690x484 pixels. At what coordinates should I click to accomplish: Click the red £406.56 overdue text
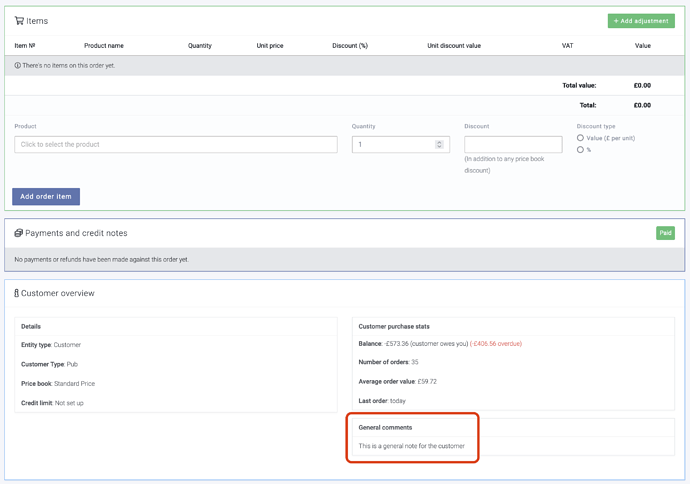496,344
